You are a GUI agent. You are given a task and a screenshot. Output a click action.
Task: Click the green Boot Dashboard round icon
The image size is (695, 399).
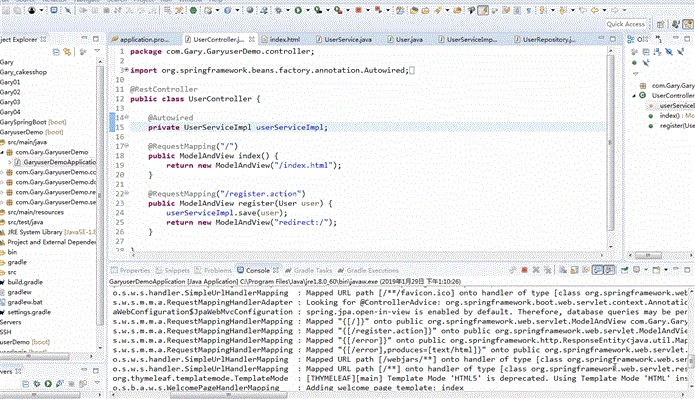(x=193, y=10)
